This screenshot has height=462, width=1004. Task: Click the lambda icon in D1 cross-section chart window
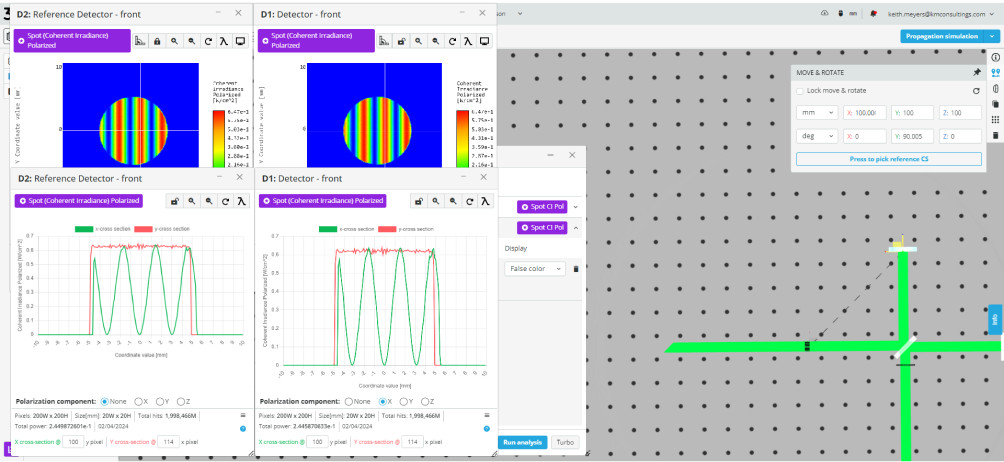(487, 201)
